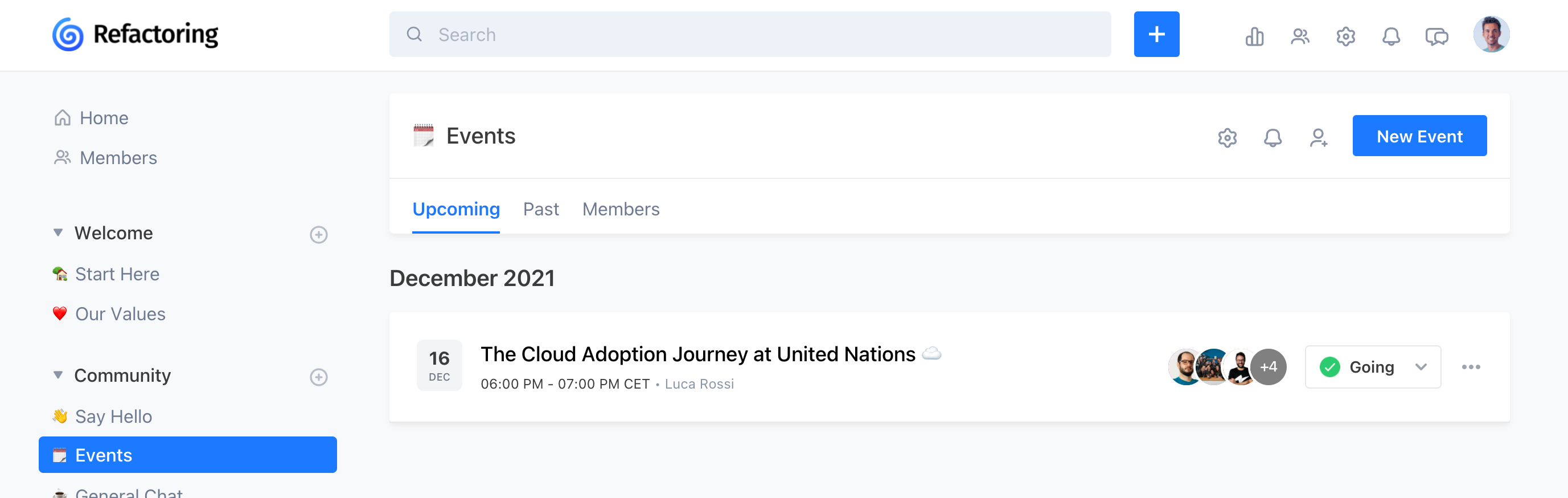Toggle the blue create button in top bar

(x=1156, y=34)
